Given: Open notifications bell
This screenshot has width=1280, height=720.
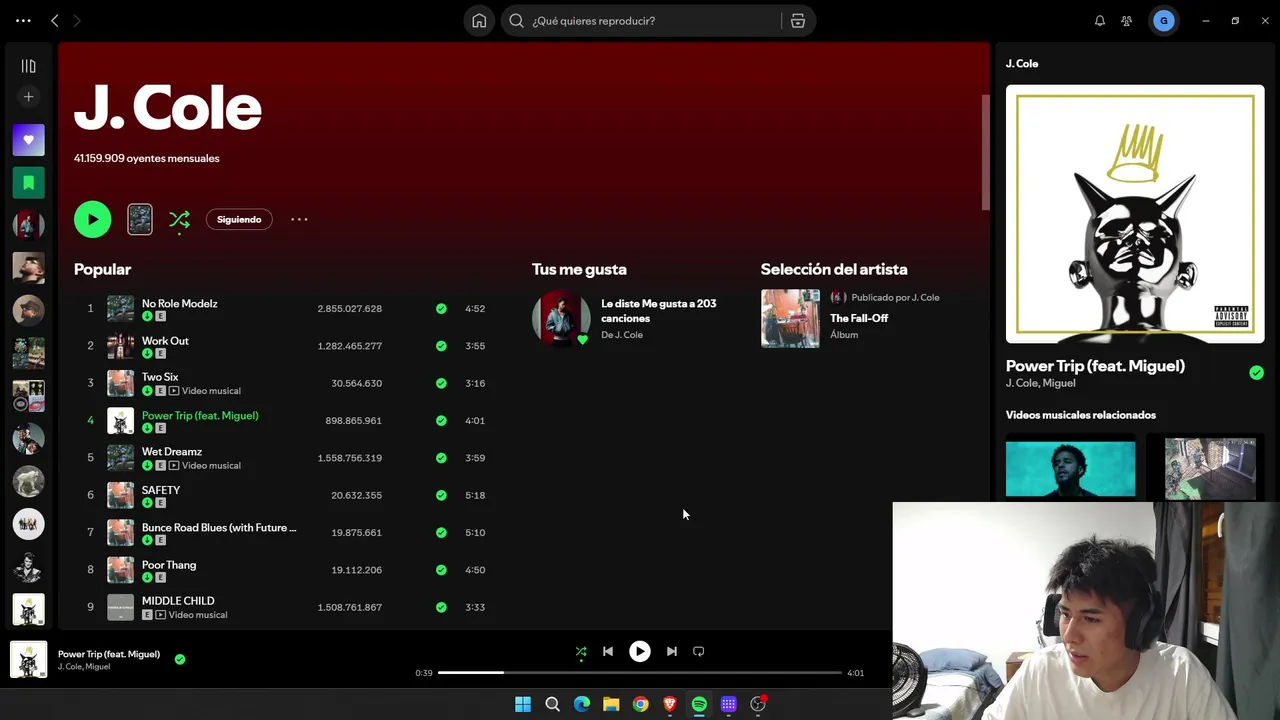Looking at the screenshot, I should (x=1100, y=20).
